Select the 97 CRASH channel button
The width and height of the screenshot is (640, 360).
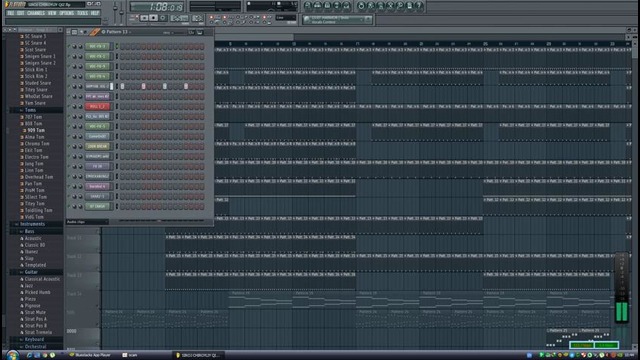coord(98,206)
